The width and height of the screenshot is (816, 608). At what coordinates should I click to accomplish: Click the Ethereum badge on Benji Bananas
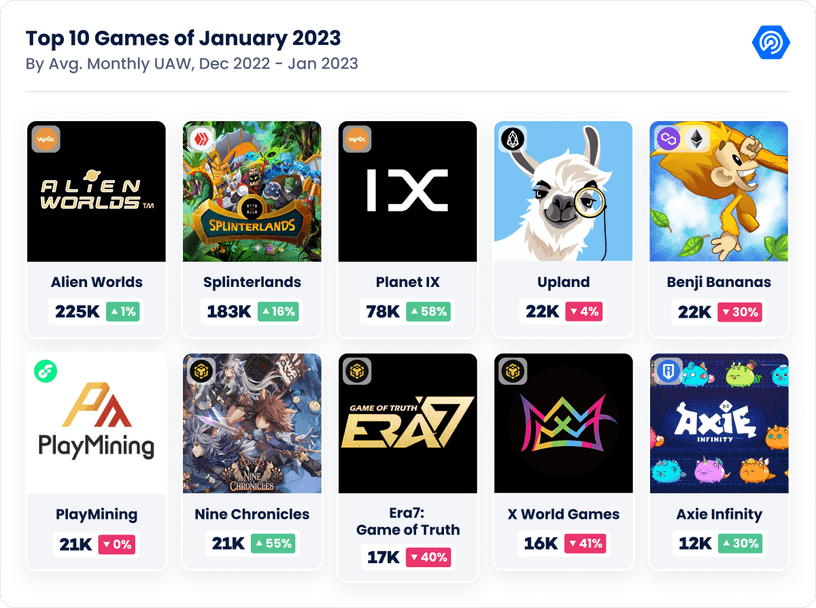click(x=696, y=139)
